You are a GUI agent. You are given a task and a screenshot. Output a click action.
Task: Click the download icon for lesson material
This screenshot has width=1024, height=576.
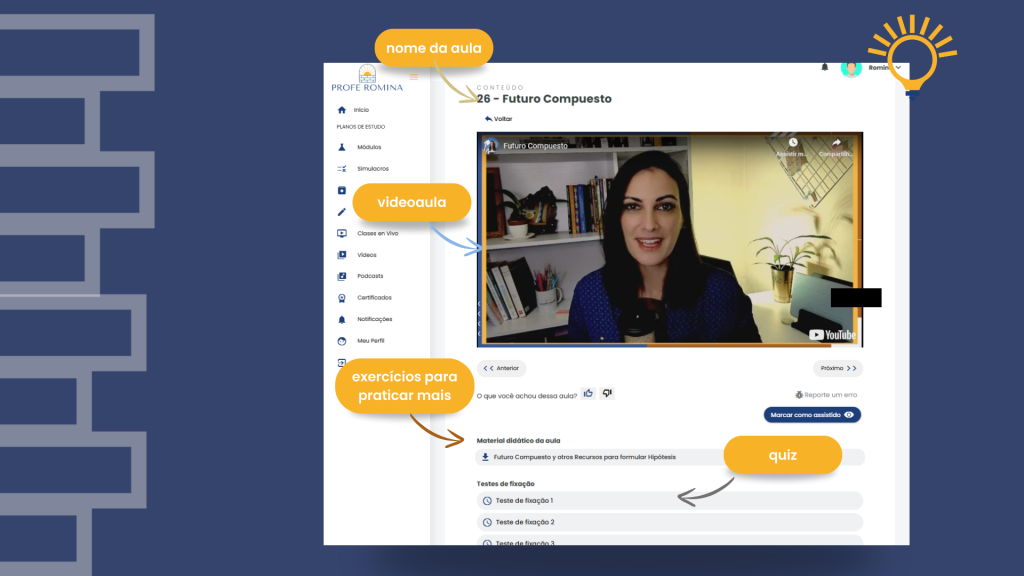pos(485,457)
